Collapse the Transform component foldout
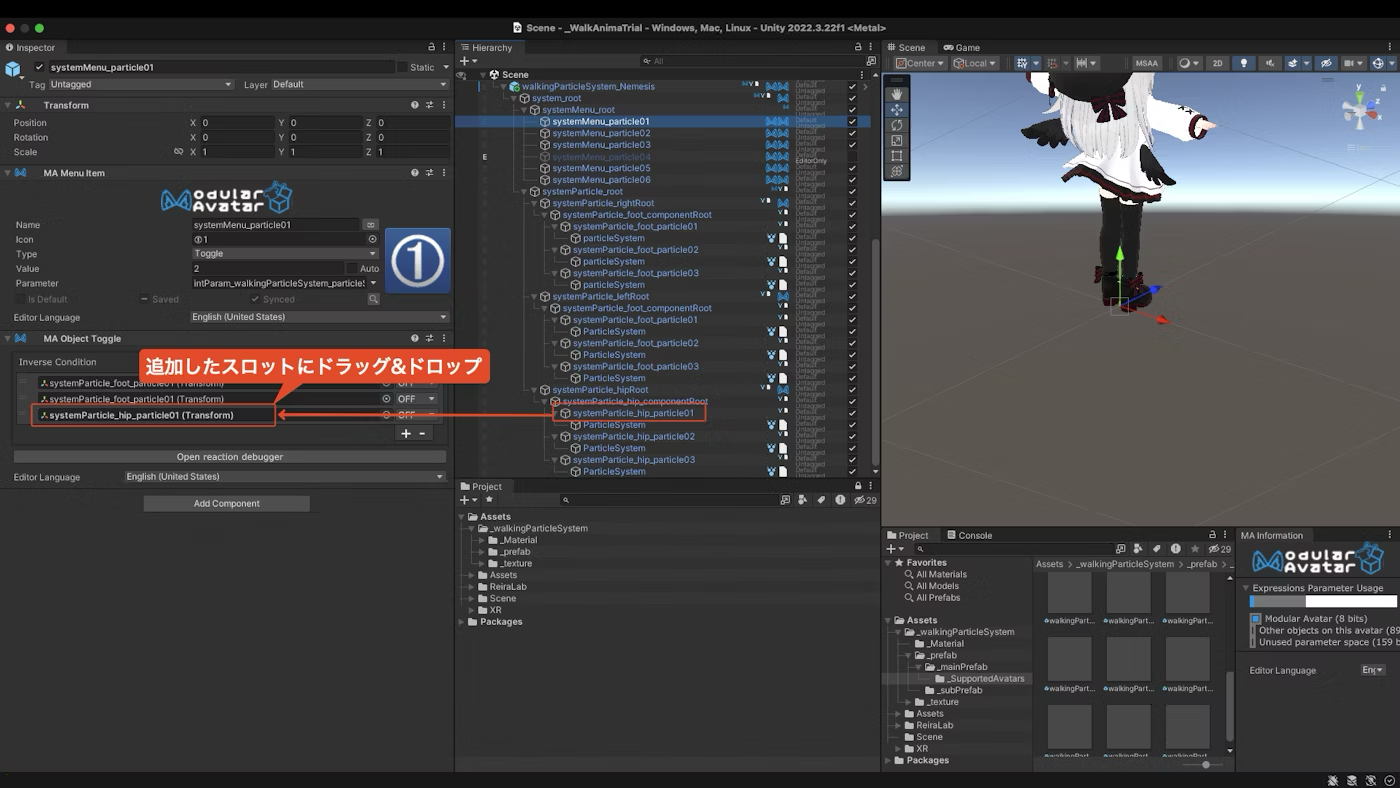 [x=7, y=105]
